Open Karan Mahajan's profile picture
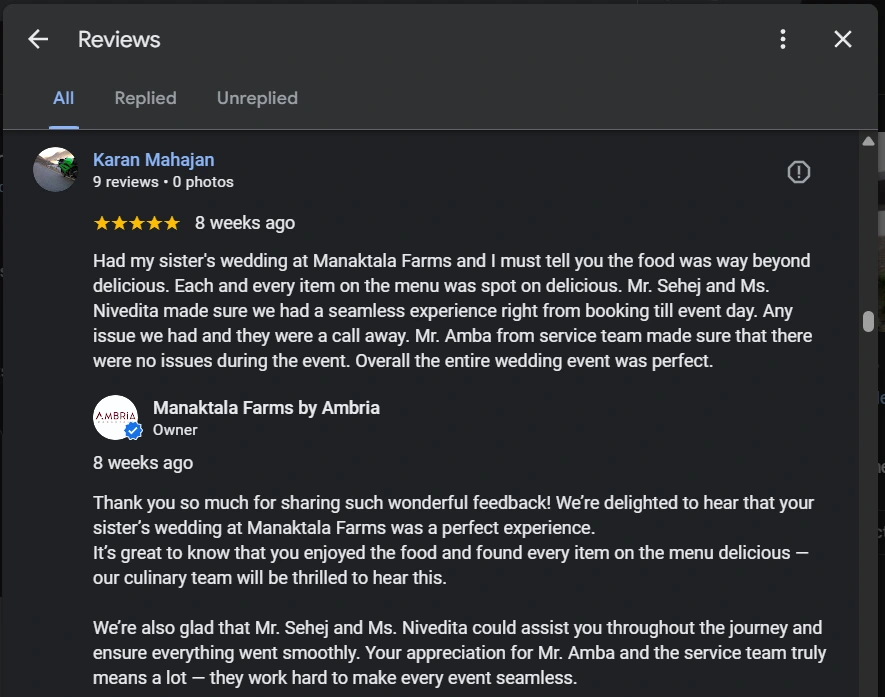This screenshot has height=697, width=885. point(55,169)
